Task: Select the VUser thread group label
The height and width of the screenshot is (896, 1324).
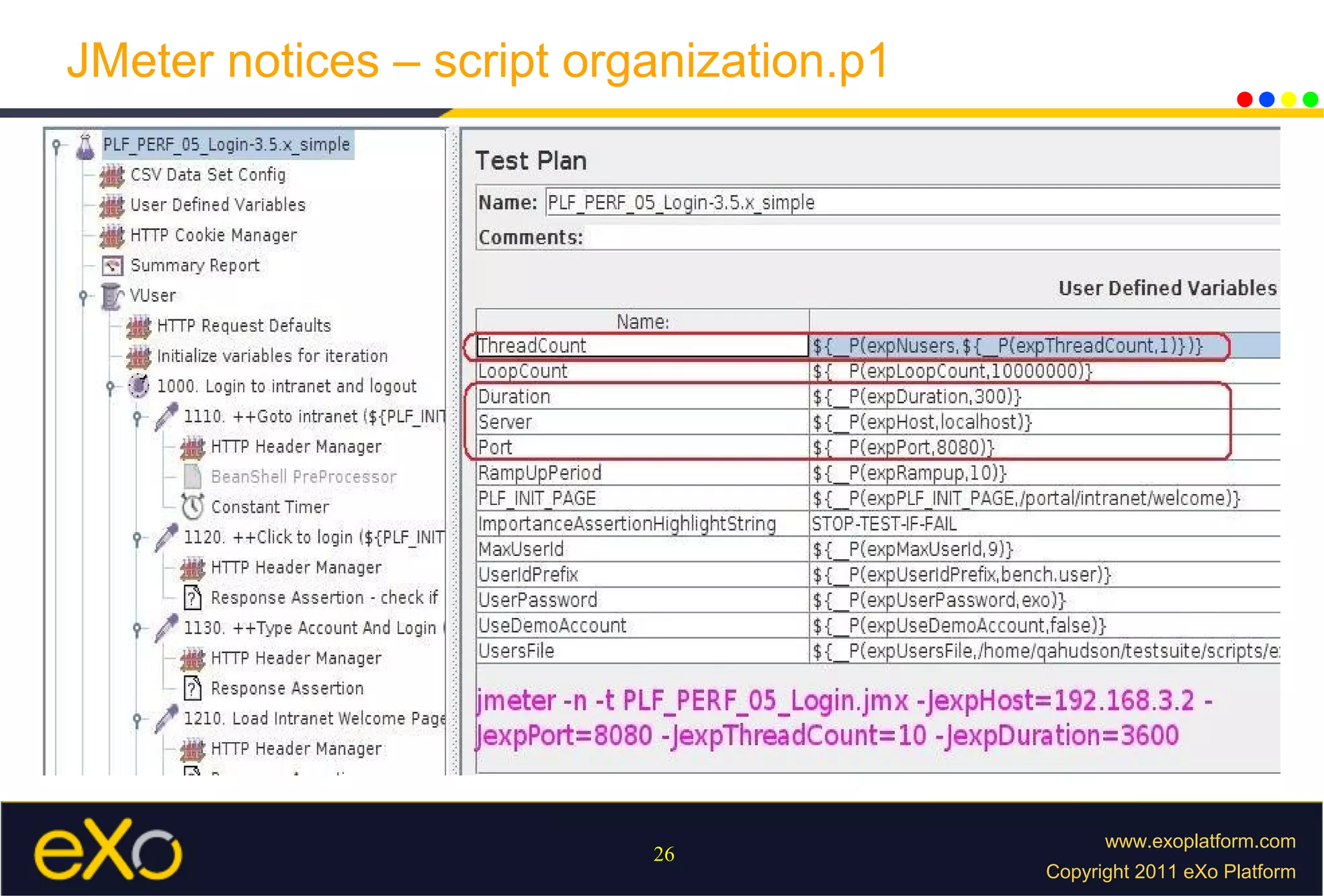Action: 153,296
